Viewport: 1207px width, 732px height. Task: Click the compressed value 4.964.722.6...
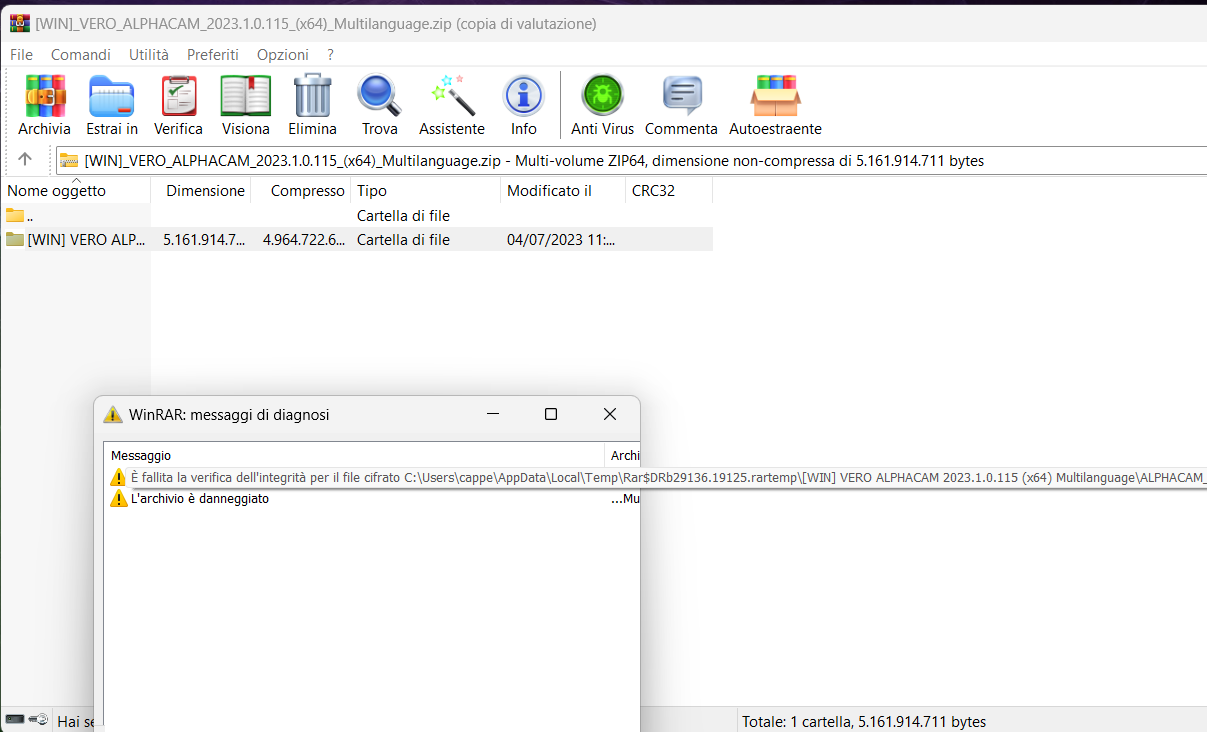[x=304, y=239]
